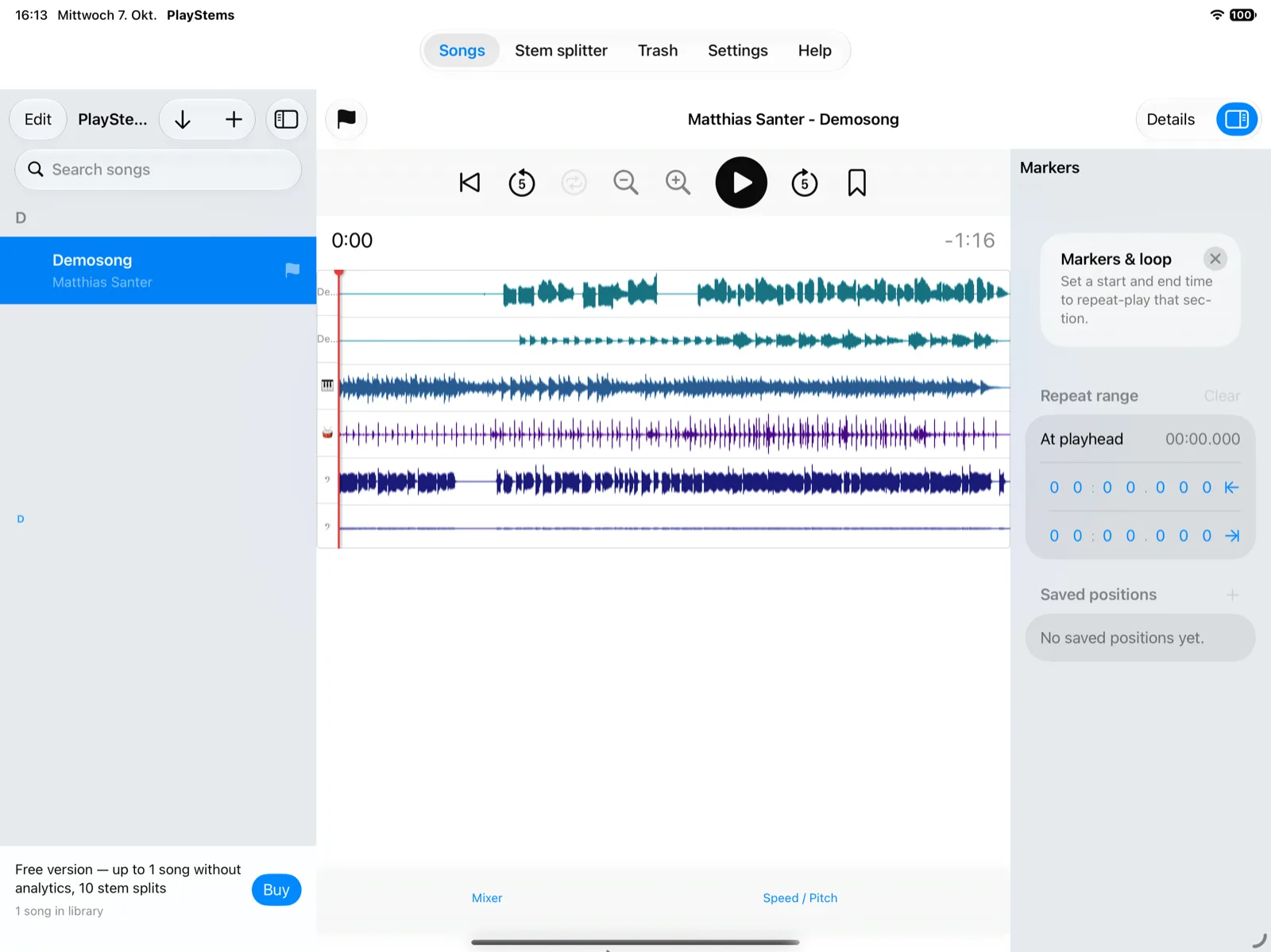Screen dimensions: 1271x952
Task: Close the Markers & loop hint card
Action: [1215, 259]
